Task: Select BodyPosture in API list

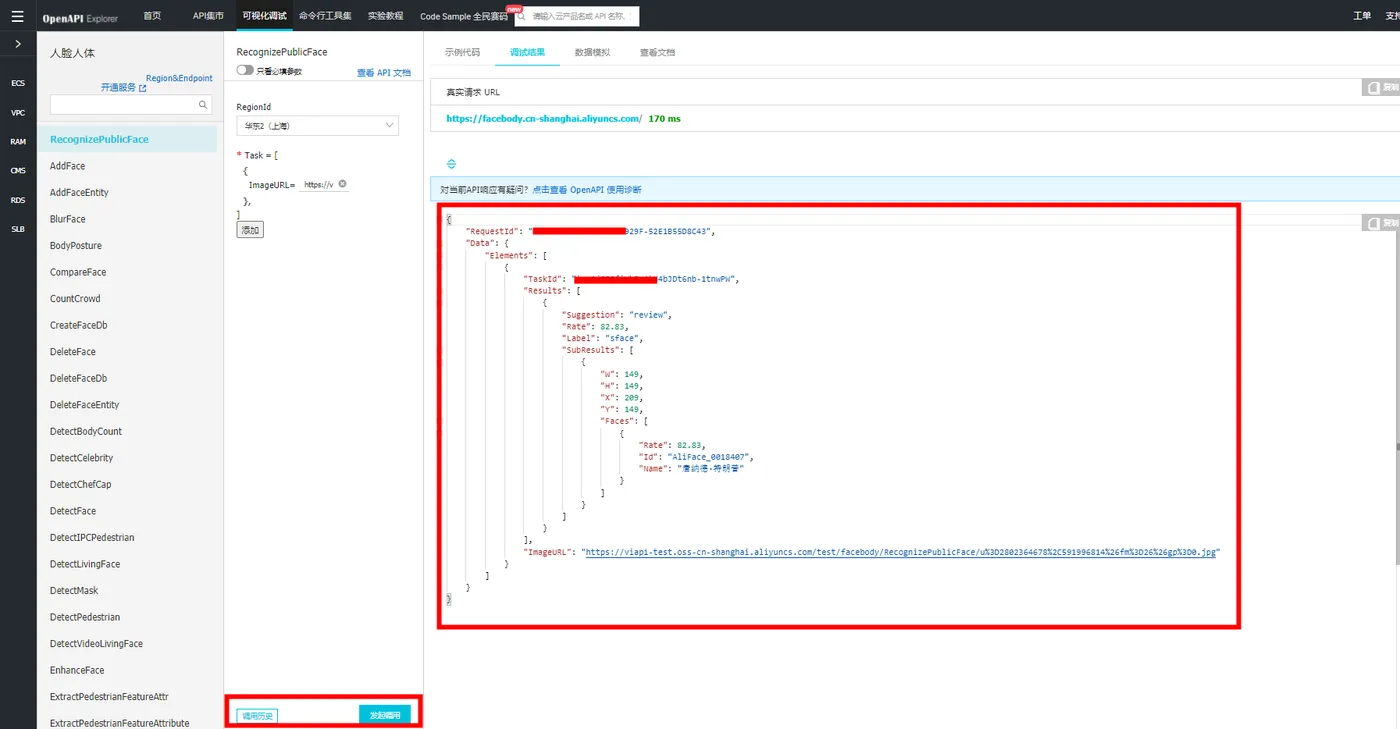Action: [76, 246]
